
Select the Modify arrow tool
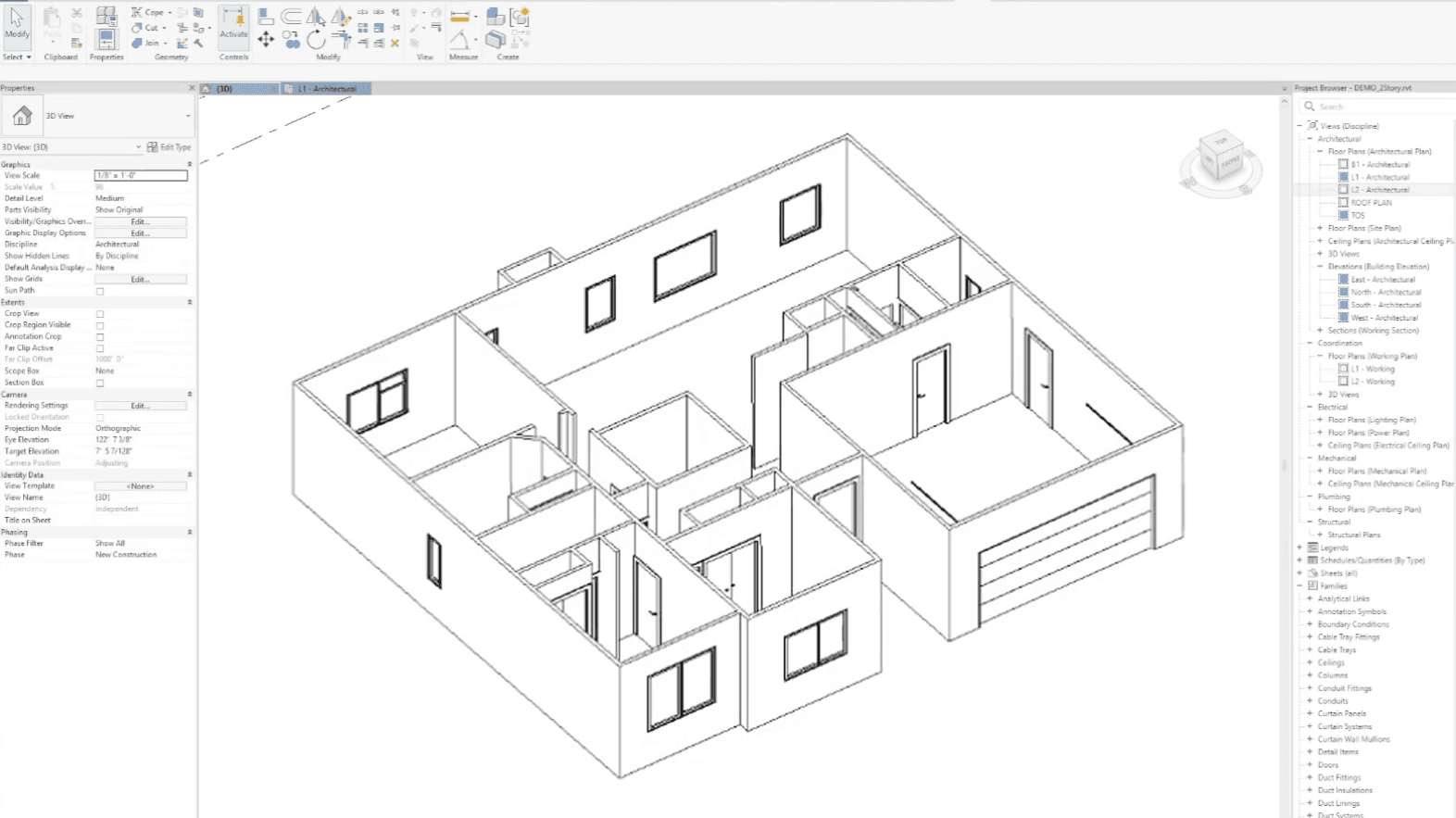(17, 25)
